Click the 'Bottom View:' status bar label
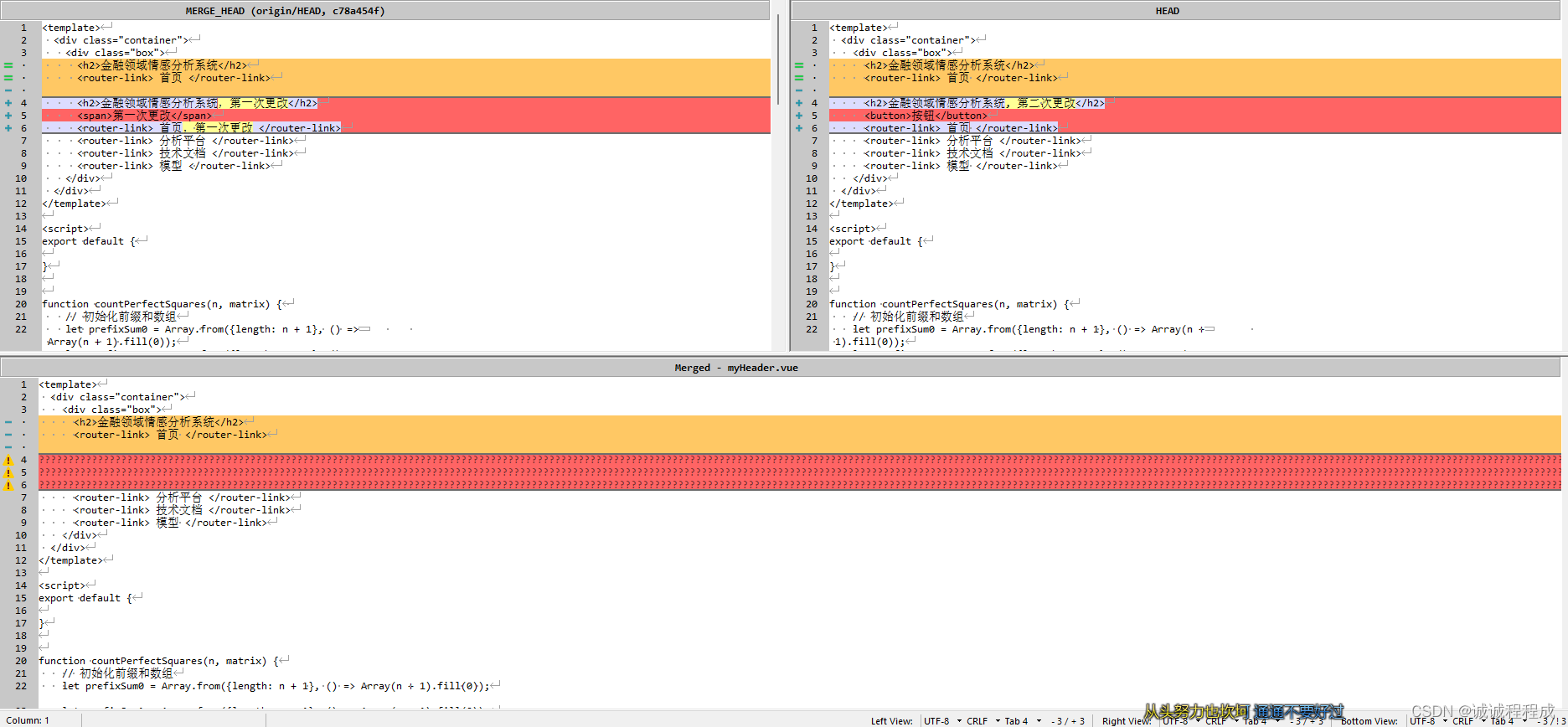Screen dimensions: 1568x727 (1369, 720)
